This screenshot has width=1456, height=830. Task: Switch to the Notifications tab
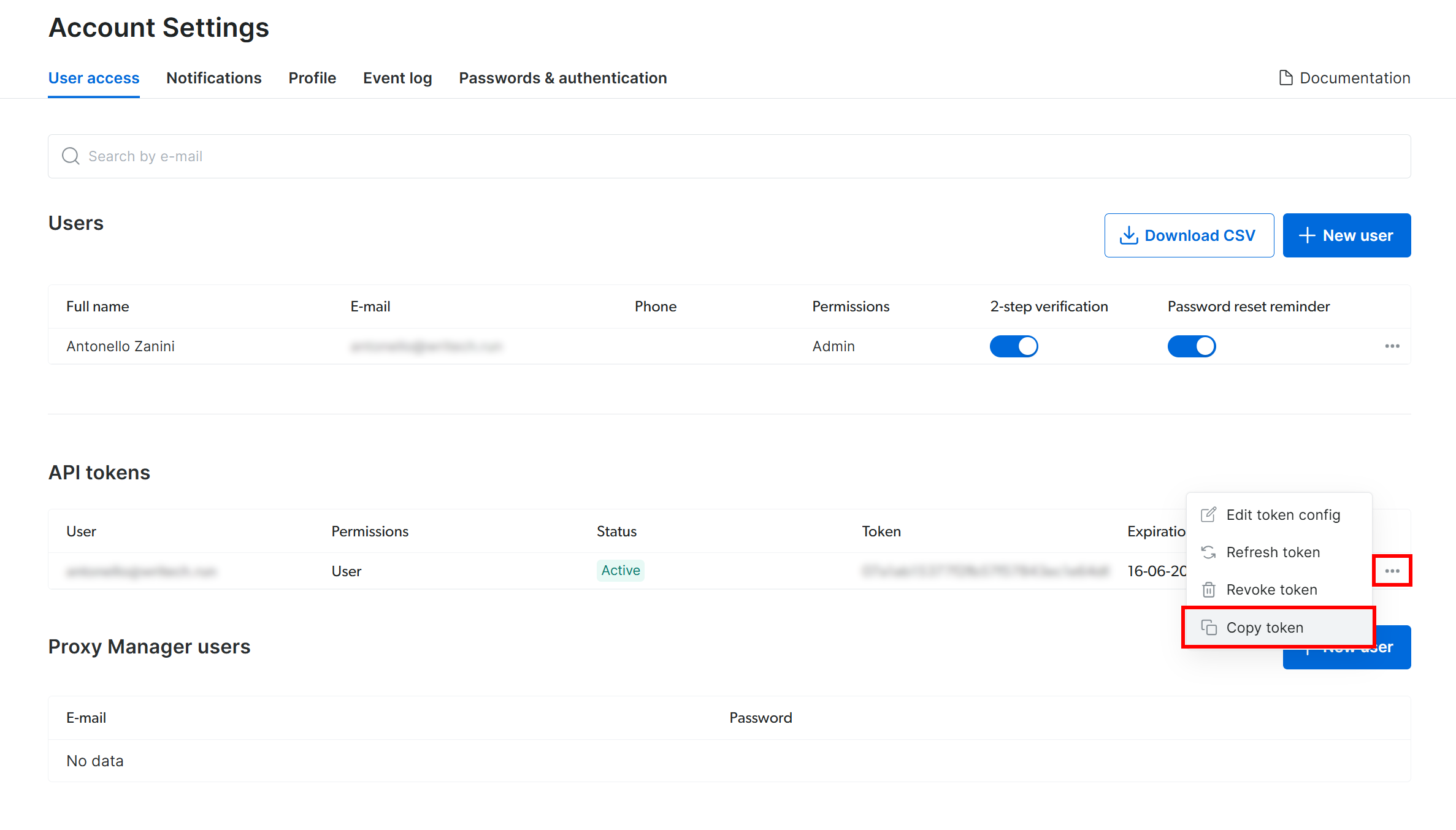[213, 78]
